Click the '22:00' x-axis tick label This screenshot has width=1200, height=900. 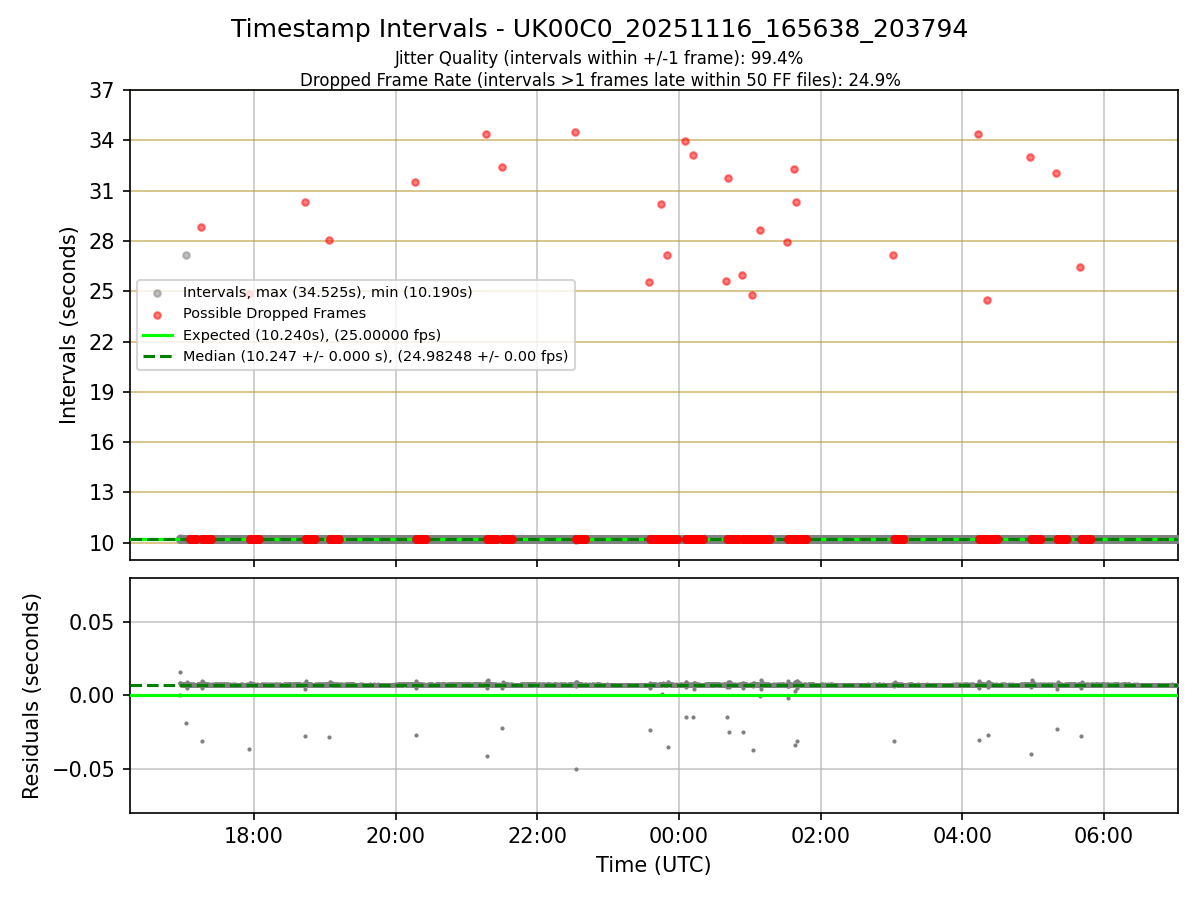tap(537, 835)
